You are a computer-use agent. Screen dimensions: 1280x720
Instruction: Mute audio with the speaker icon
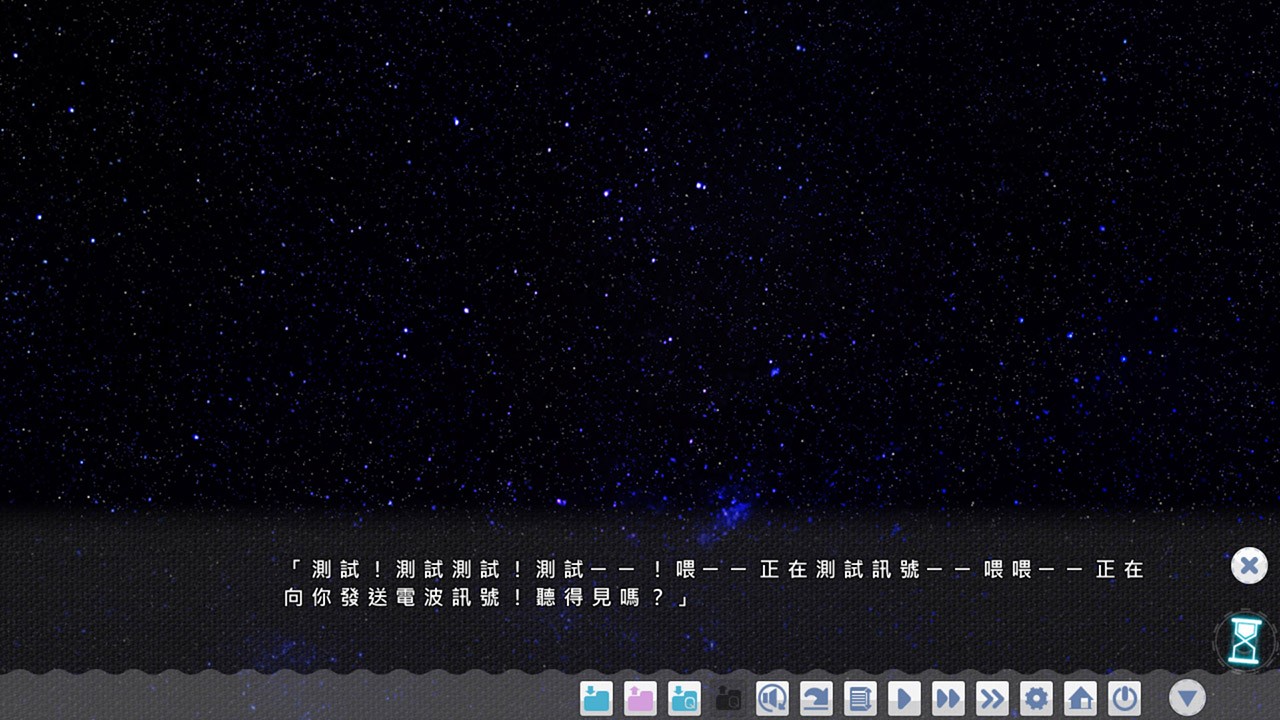pyautogui.click(x=772, y=699)
